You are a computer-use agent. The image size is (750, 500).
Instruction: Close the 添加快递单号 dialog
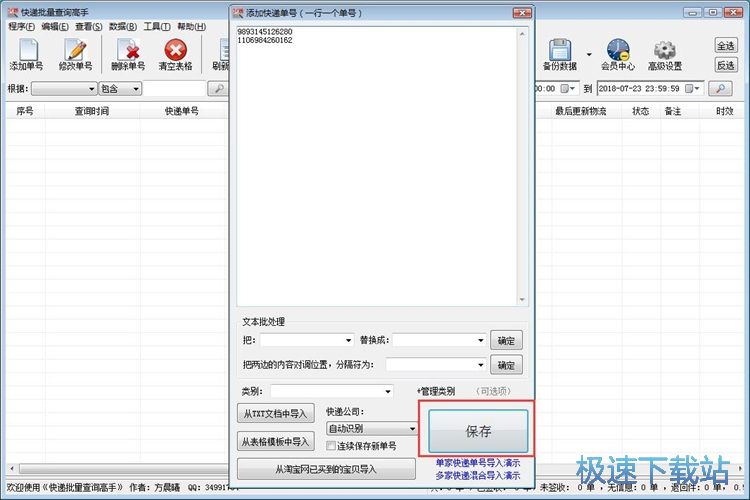tap(522, 13)
